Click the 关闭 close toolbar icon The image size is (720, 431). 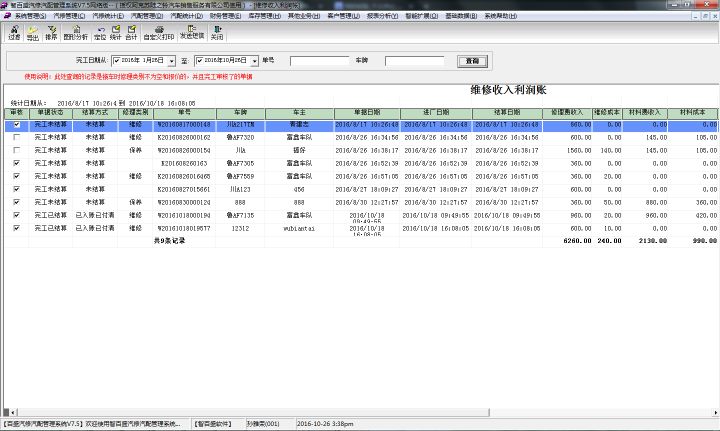coord(217,33)
